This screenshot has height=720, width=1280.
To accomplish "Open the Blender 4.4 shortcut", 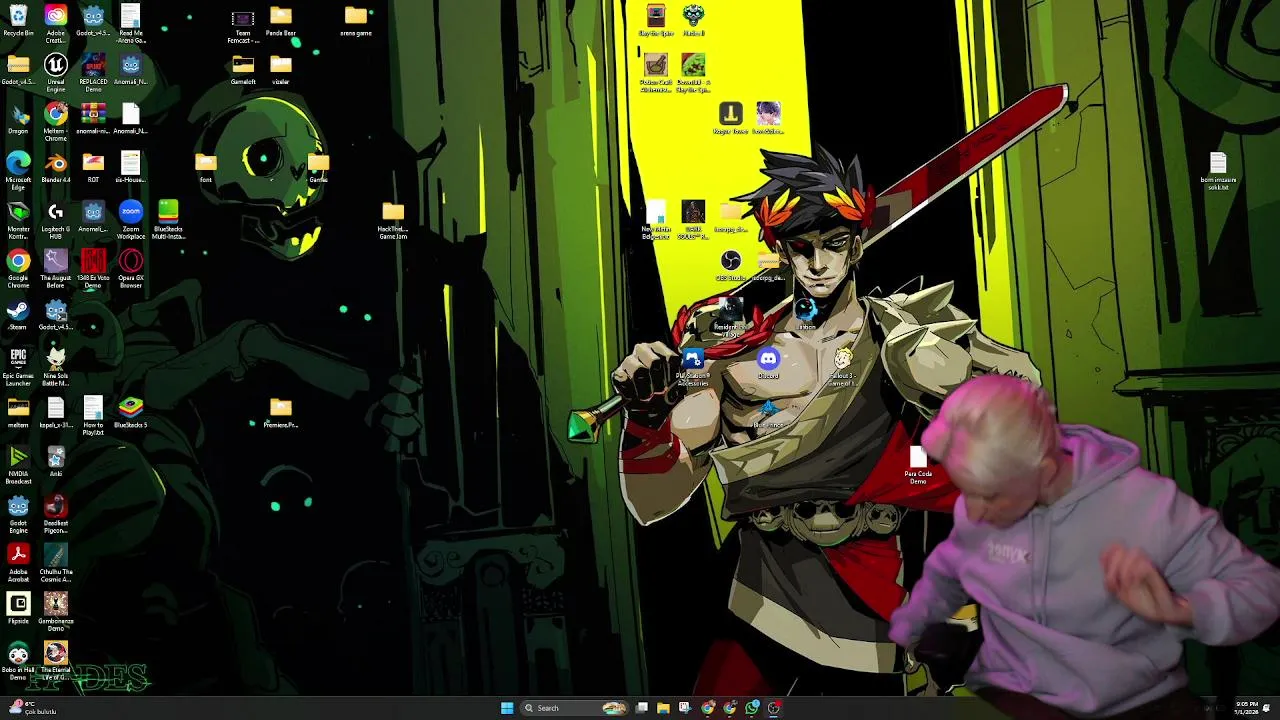I will click(x=56, y=168).
